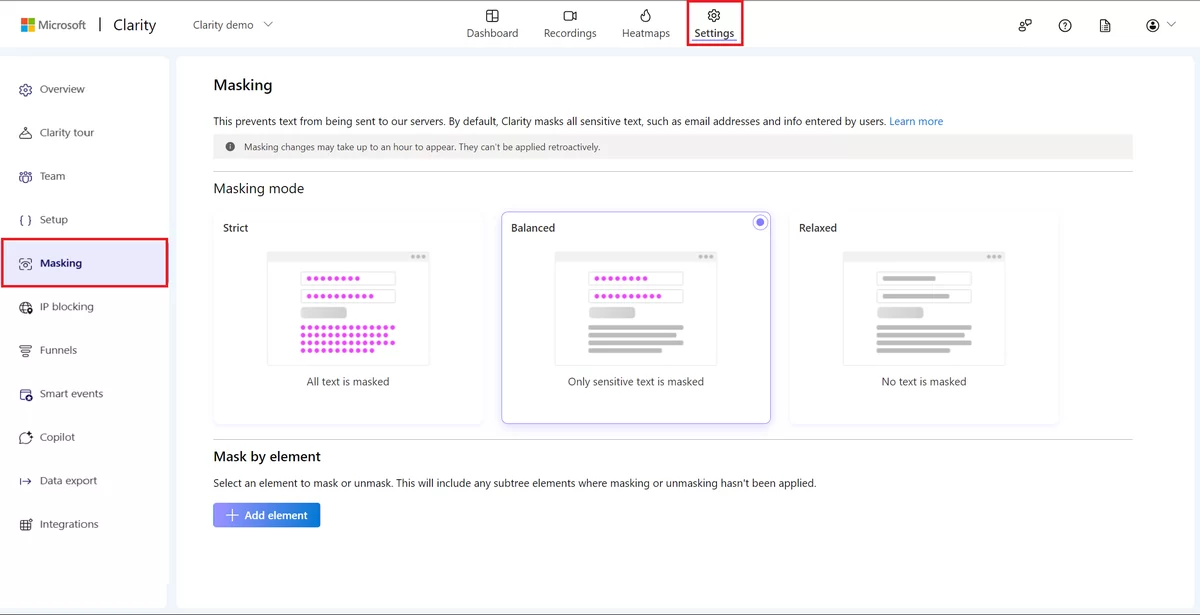Click the 'Mask by element' heading
Image resolution: width=1200 pixels, height=615 pixels.
267,457
